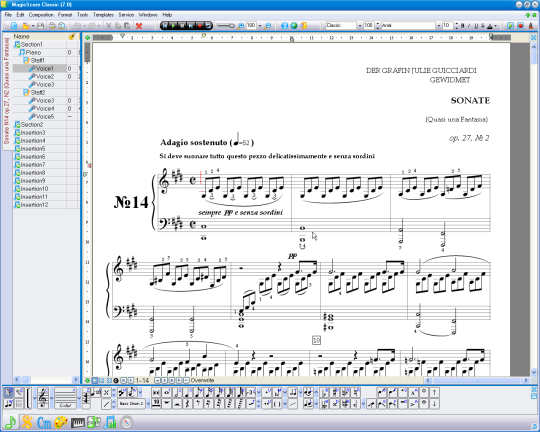Click the font size field showing 10

[x=448, y=25]
